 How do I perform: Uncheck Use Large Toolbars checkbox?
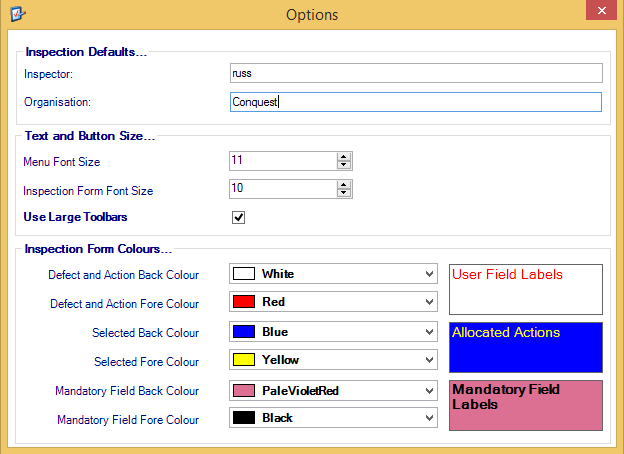tap(238, 217)
